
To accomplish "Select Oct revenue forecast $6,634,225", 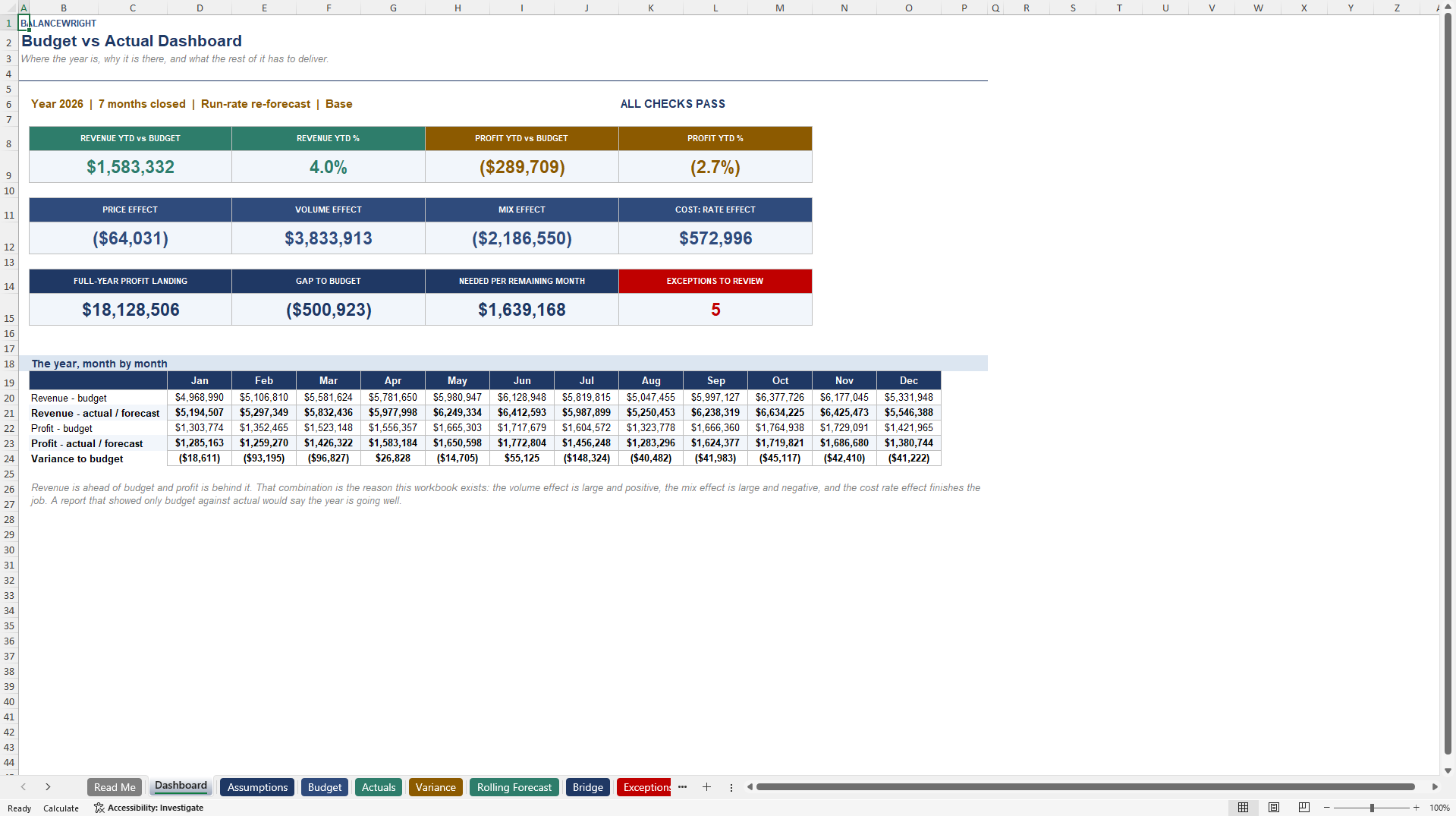I will (x=780, y=413).
